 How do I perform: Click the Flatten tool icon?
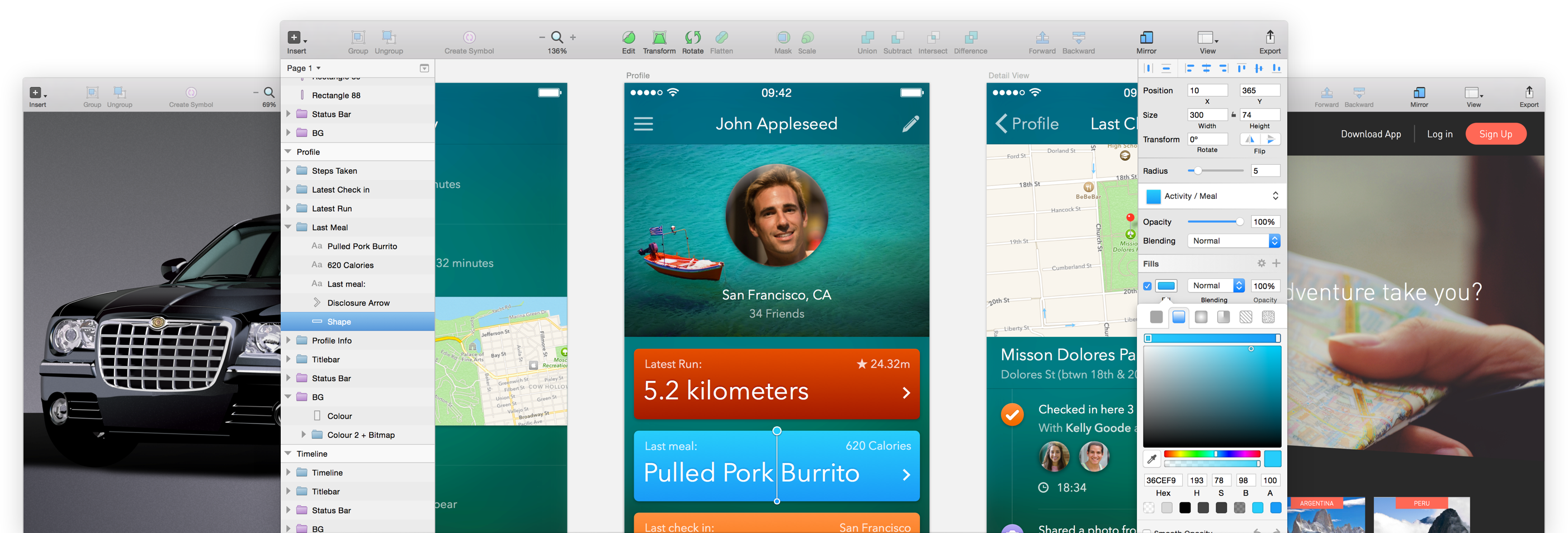click(722, 38)
